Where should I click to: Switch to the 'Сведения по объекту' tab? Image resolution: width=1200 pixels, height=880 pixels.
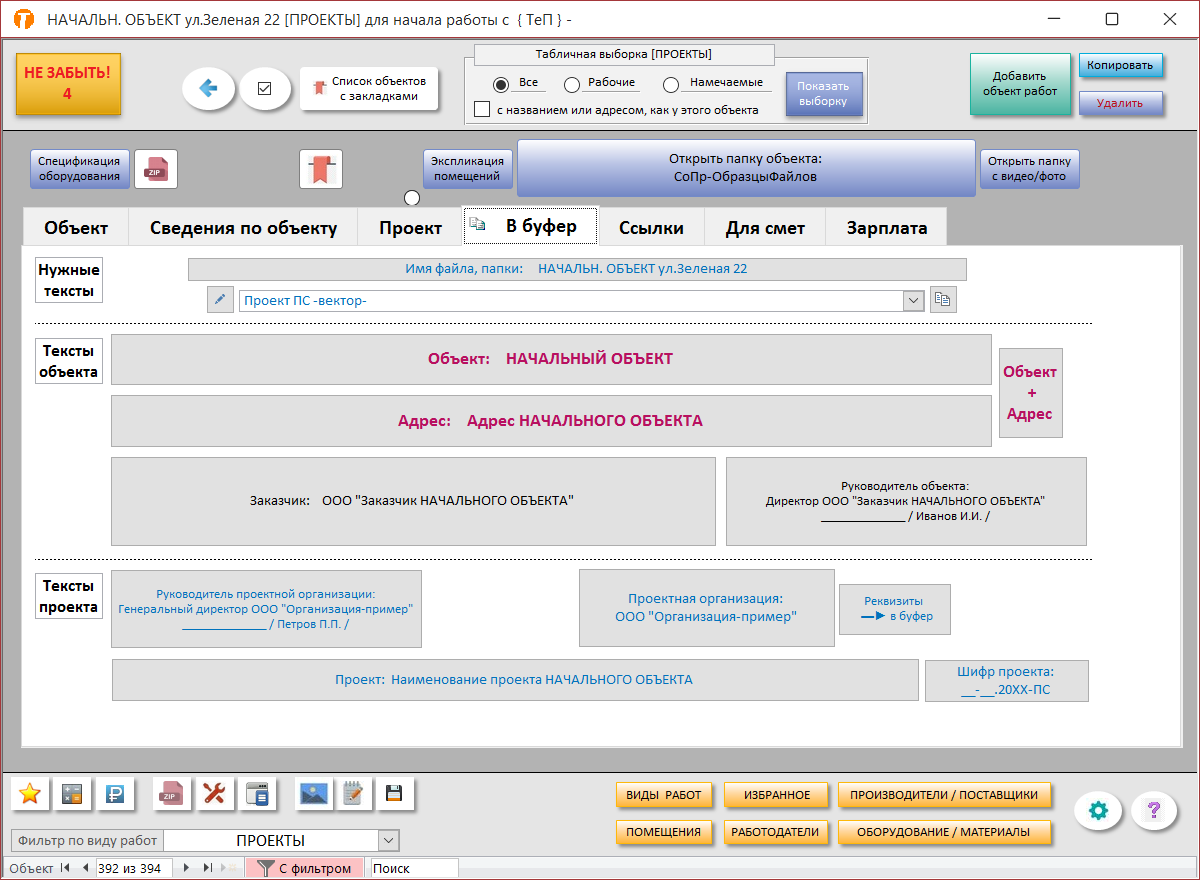[243, 228]
